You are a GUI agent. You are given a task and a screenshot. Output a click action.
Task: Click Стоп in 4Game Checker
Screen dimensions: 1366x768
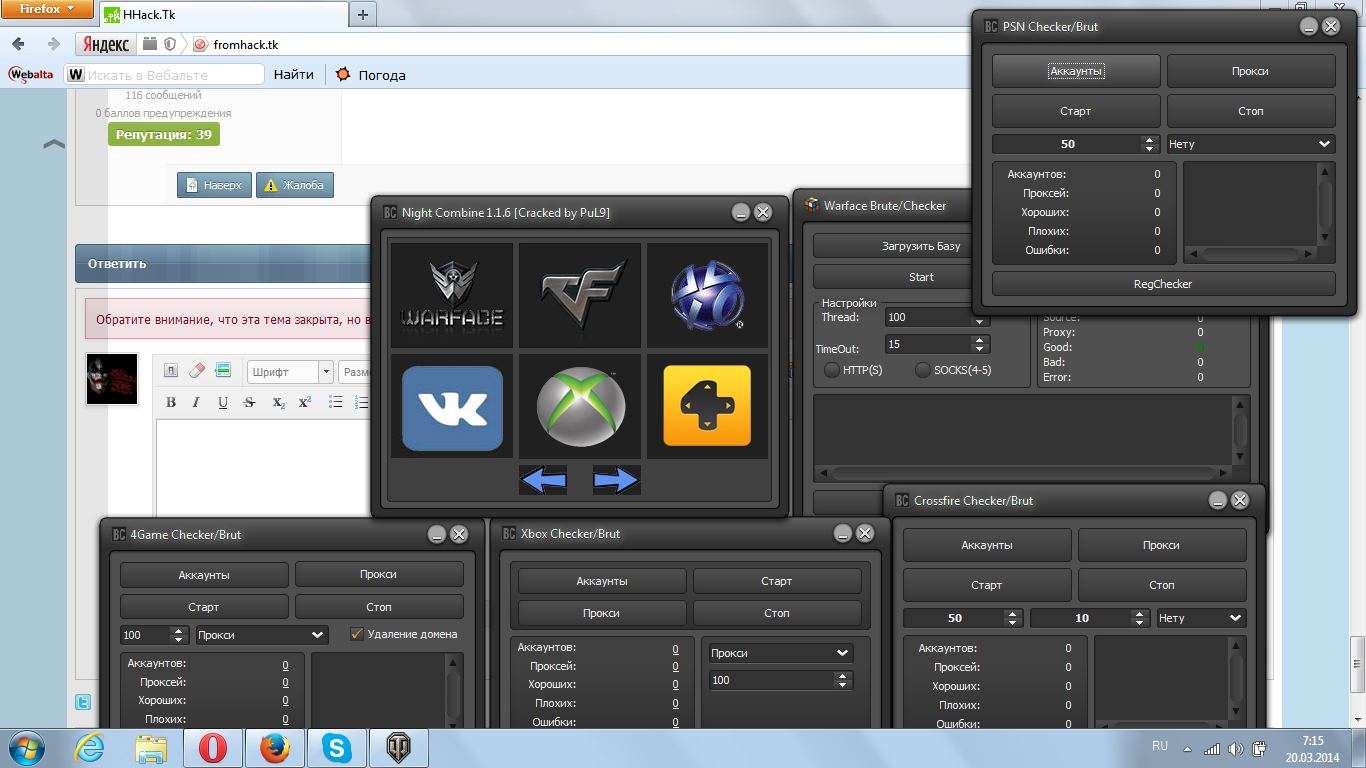click(x=379, y=607)
